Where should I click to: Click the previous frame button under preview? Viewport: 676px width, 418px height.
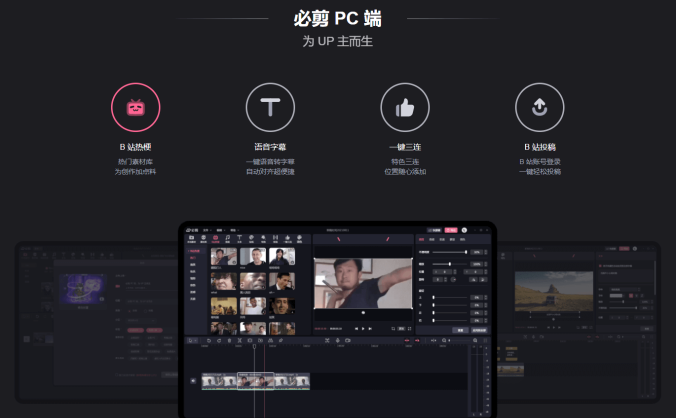pyautogui.click(x=356, y=328)
